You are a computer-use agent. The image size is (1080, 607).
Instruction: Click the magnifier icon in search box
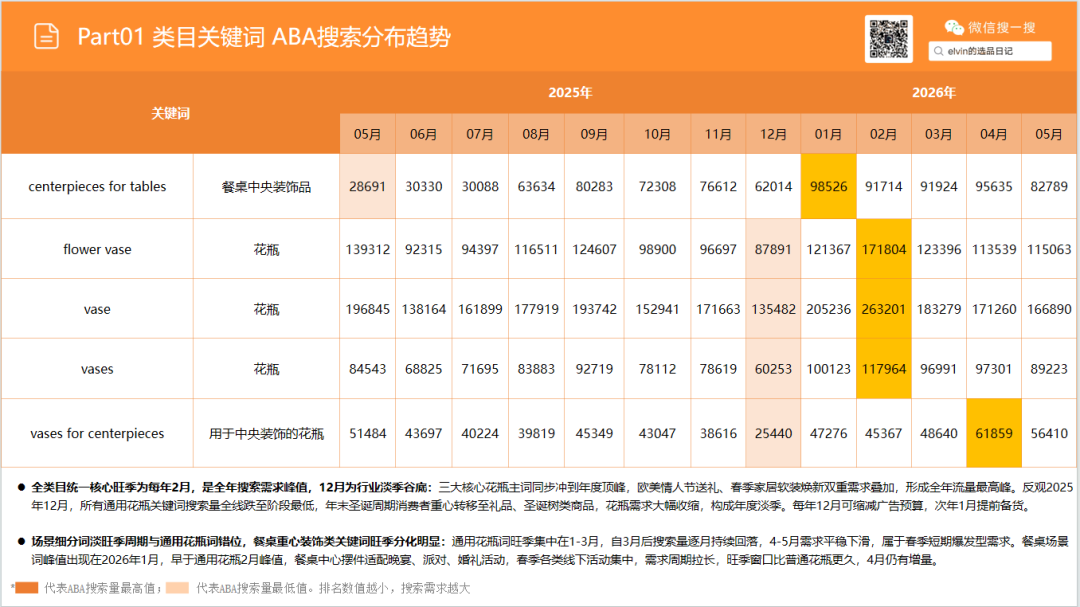[938, 51]
